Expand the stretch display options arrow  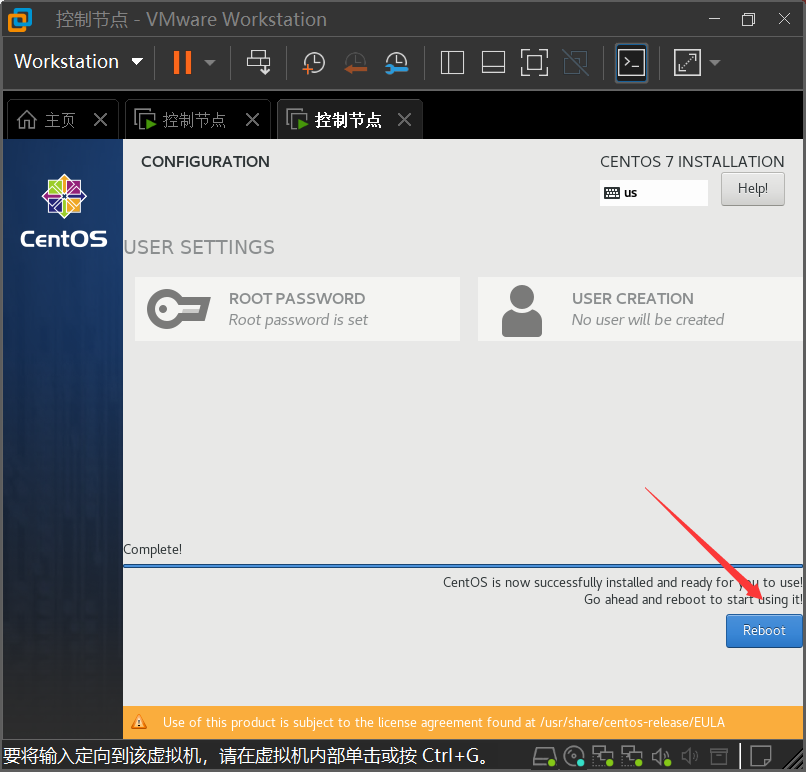715,63
